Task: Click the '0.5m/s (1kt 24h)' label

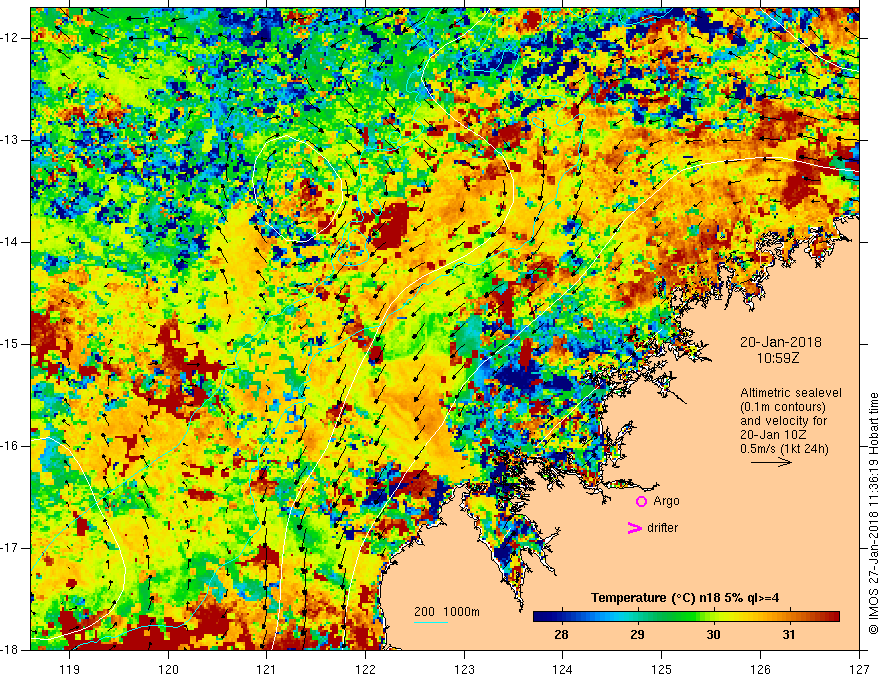Action: [x=784, y=449]
